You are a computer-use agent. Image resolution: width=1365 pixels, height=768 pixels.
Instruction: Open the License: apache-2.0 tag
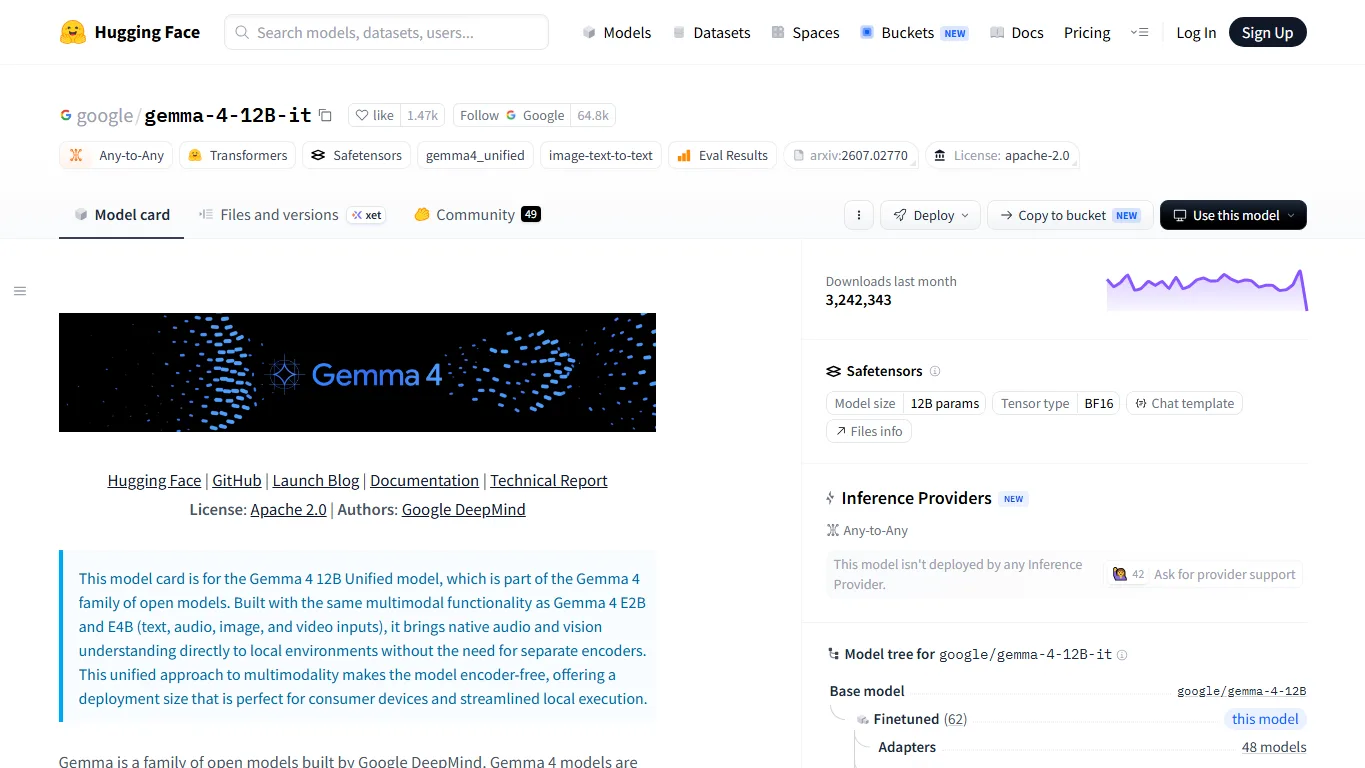(x=1002, y=155)
